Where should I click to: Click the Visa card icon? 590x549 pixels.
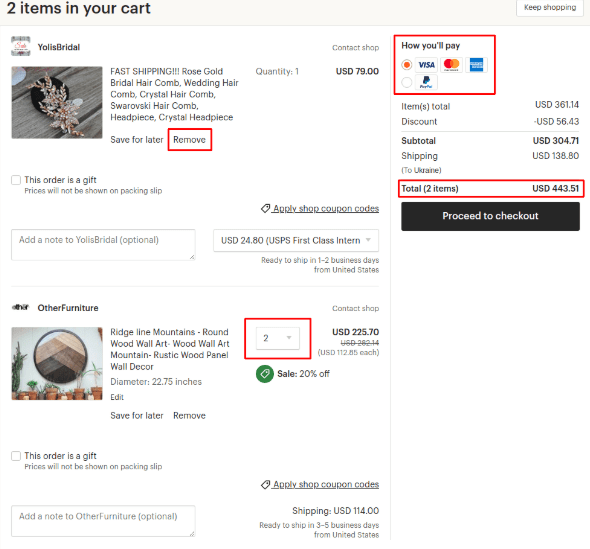point(426,65)
